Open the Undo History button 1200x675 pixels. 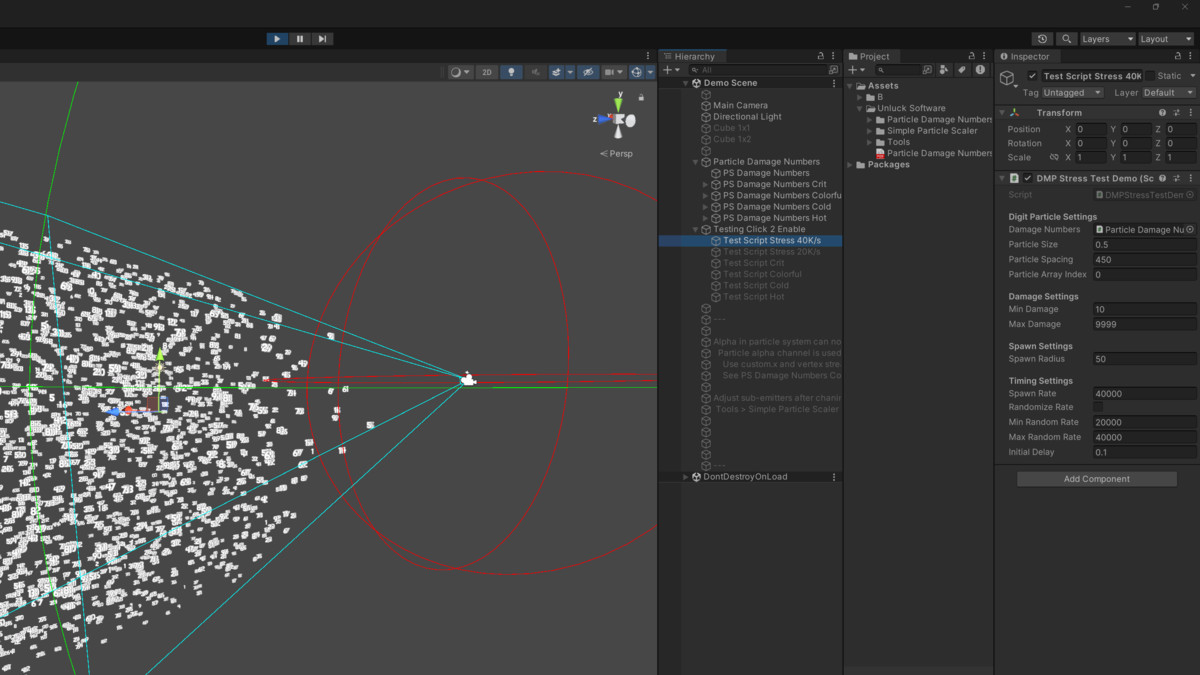tap(1042, 39)
